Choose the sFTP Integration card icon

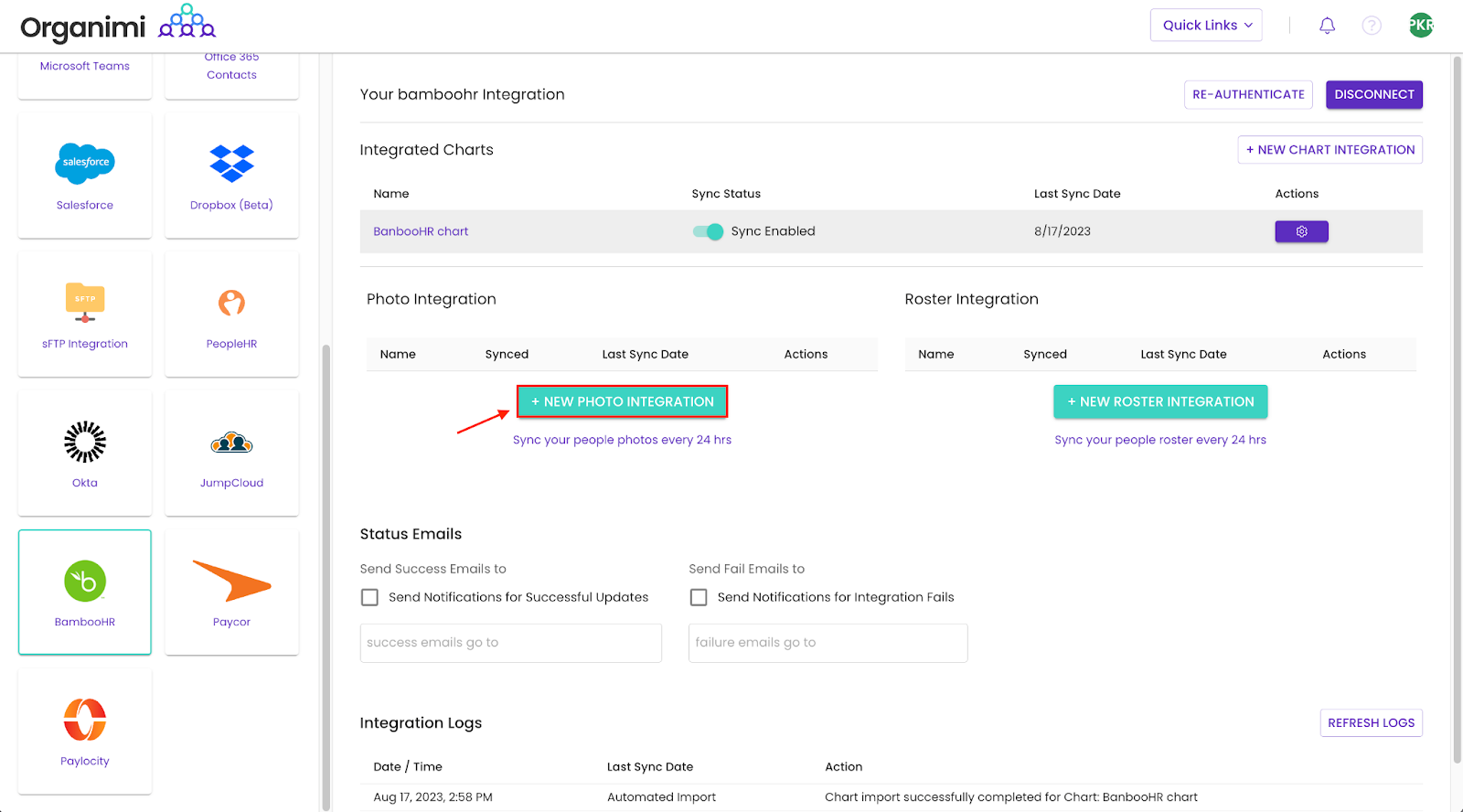pos(85,303)
